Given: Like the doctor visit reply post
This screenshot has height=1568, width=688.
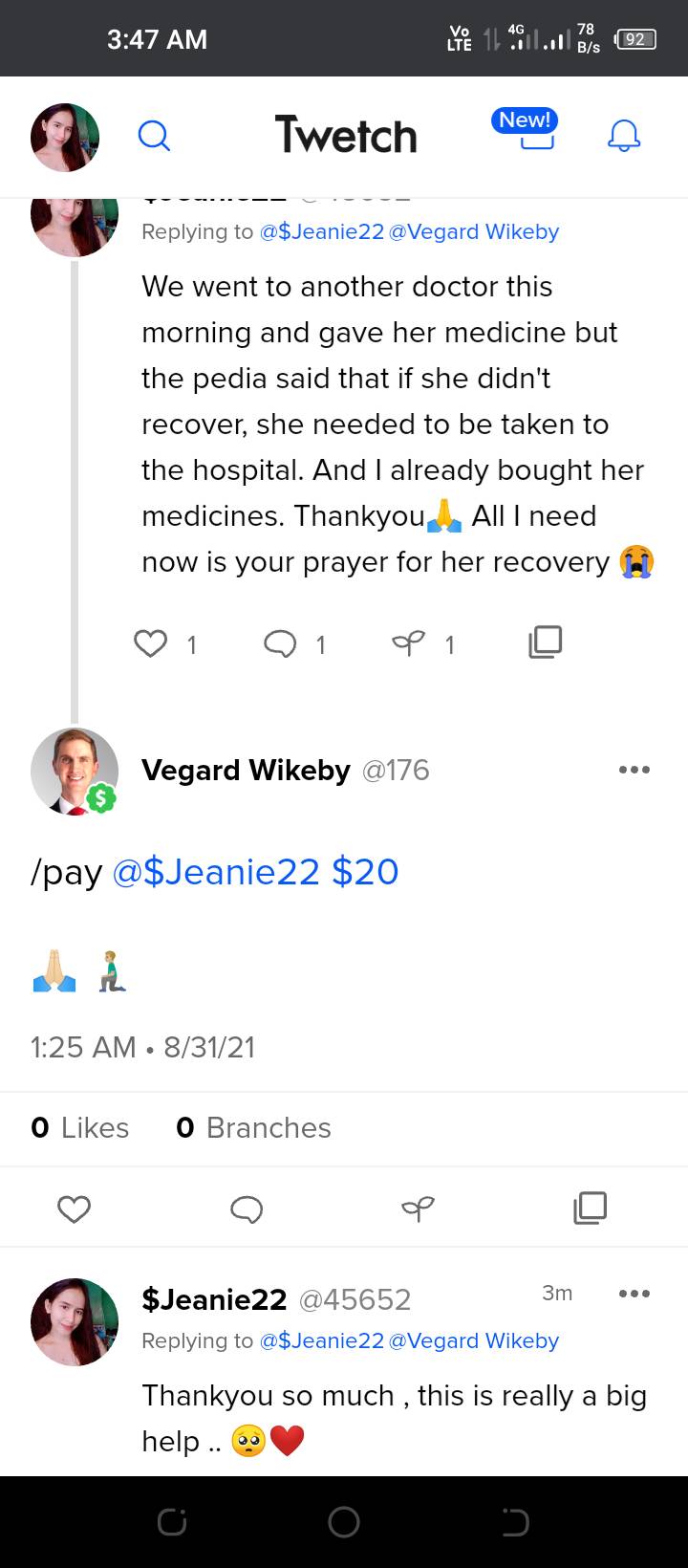Looking at the screenshot, I should tap(151, 643).
